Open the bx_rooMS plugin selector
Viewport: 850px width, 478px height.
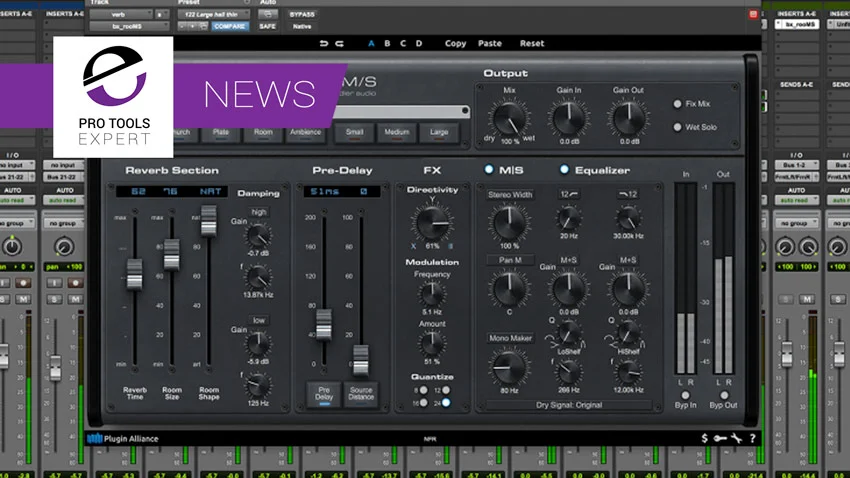click(129, 26)
